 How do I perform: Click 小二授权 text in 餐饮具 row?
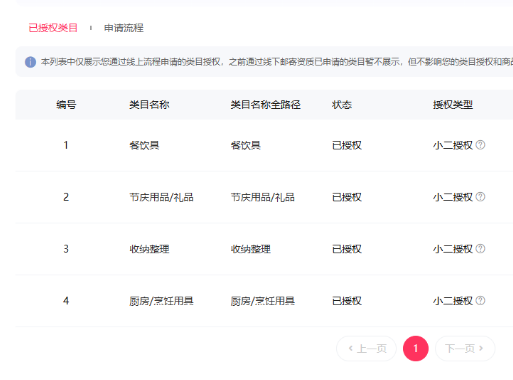coord(453,145)
